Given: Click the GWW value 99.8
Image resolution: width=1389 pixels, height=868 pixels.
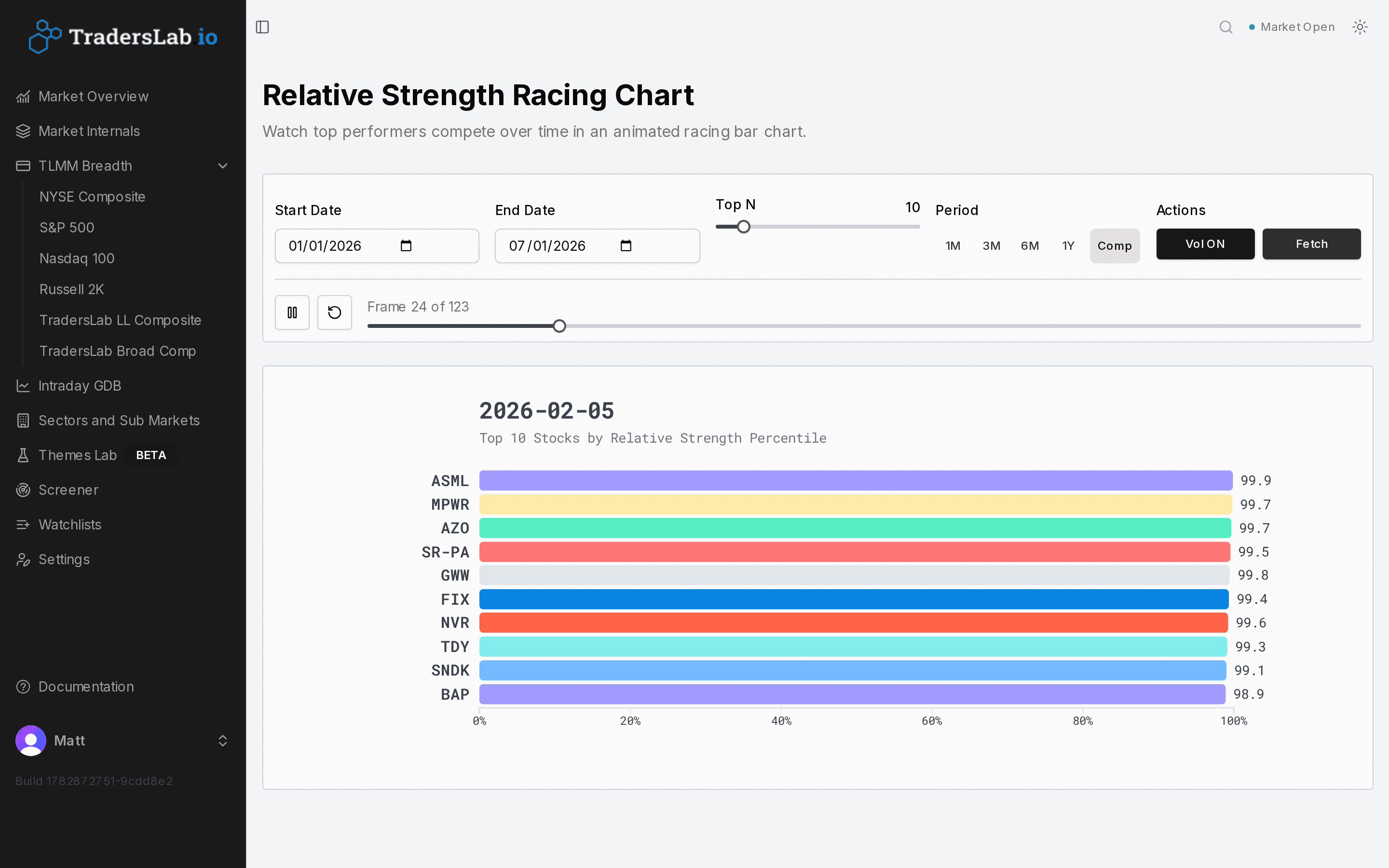Looking at the screenshot, I should click(1253, 575).
